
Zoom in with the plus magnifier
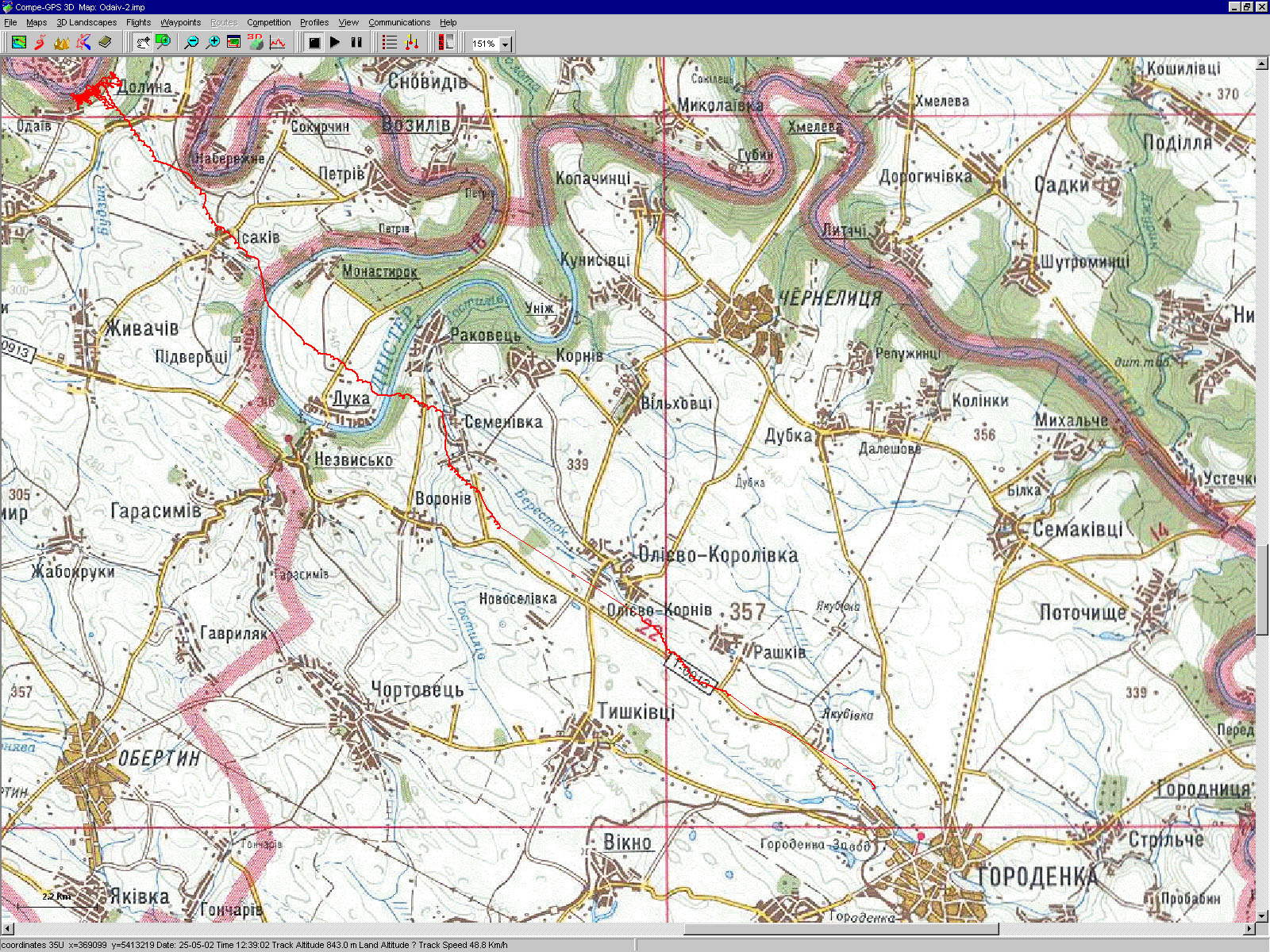coord(213,43)
